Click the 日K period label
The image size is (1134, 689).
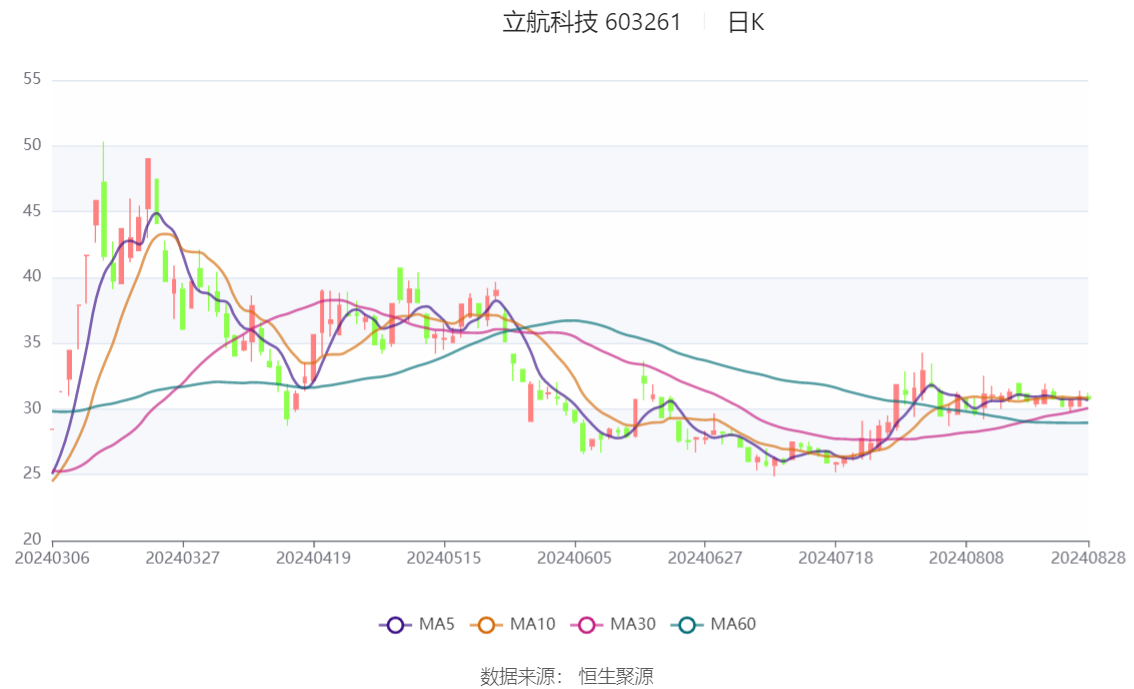pos(746,22)
